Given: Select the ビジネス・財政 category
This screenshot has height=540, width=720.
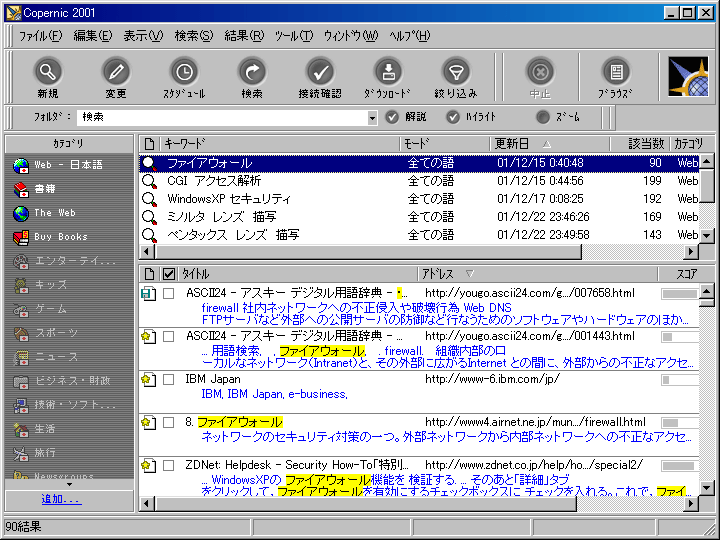Looking at the screenshot, I should (62, 381).
